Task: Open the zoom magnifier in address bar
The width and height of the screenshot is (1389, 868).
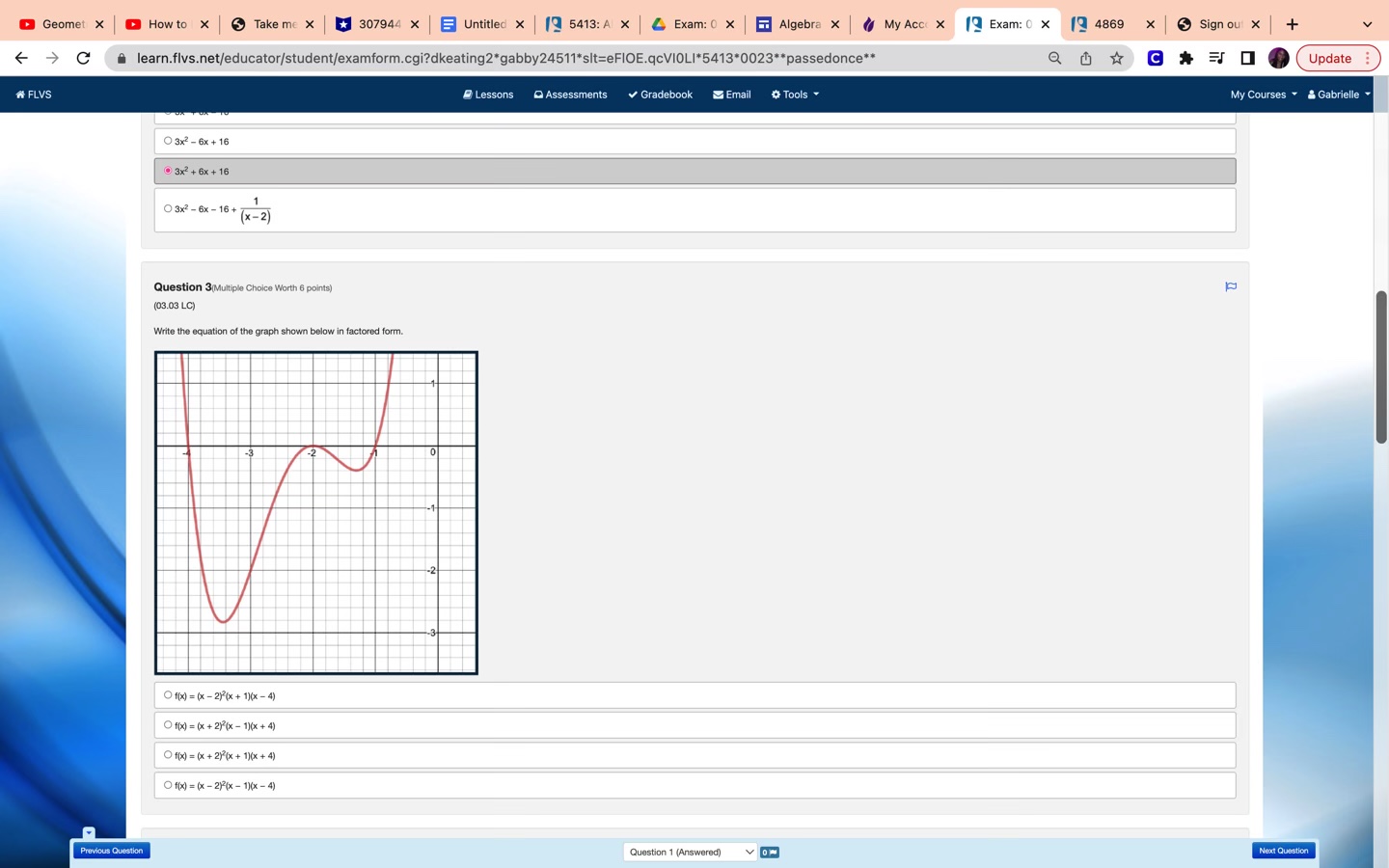Action: 1054,58
